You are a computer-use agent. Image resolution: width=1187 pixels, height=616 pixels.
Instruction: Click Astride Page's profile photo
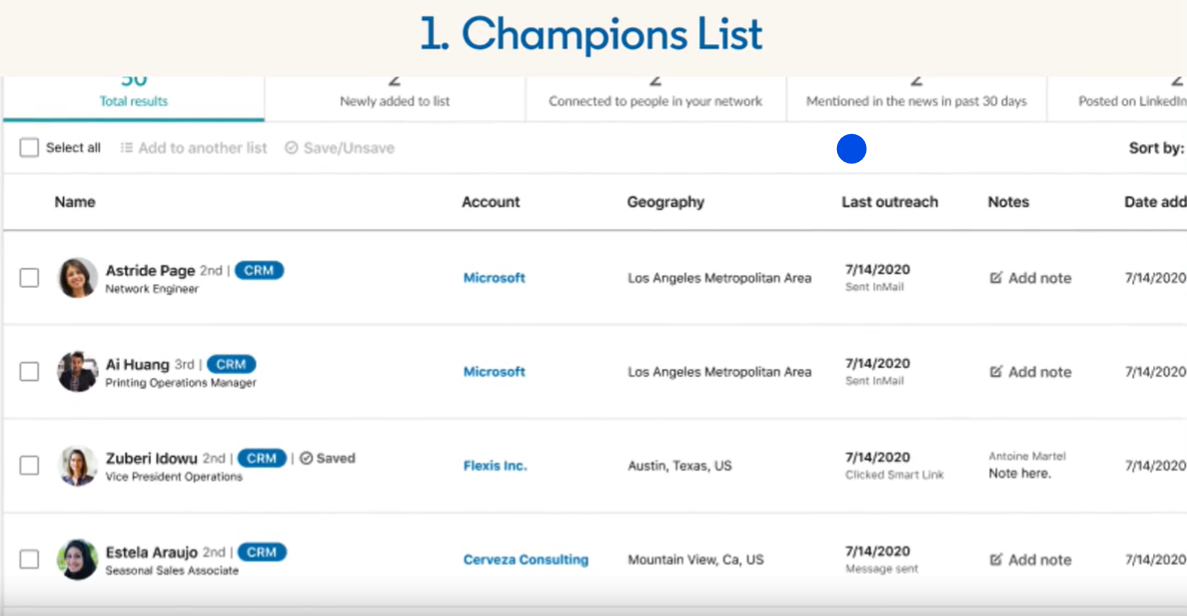point(76,278)
